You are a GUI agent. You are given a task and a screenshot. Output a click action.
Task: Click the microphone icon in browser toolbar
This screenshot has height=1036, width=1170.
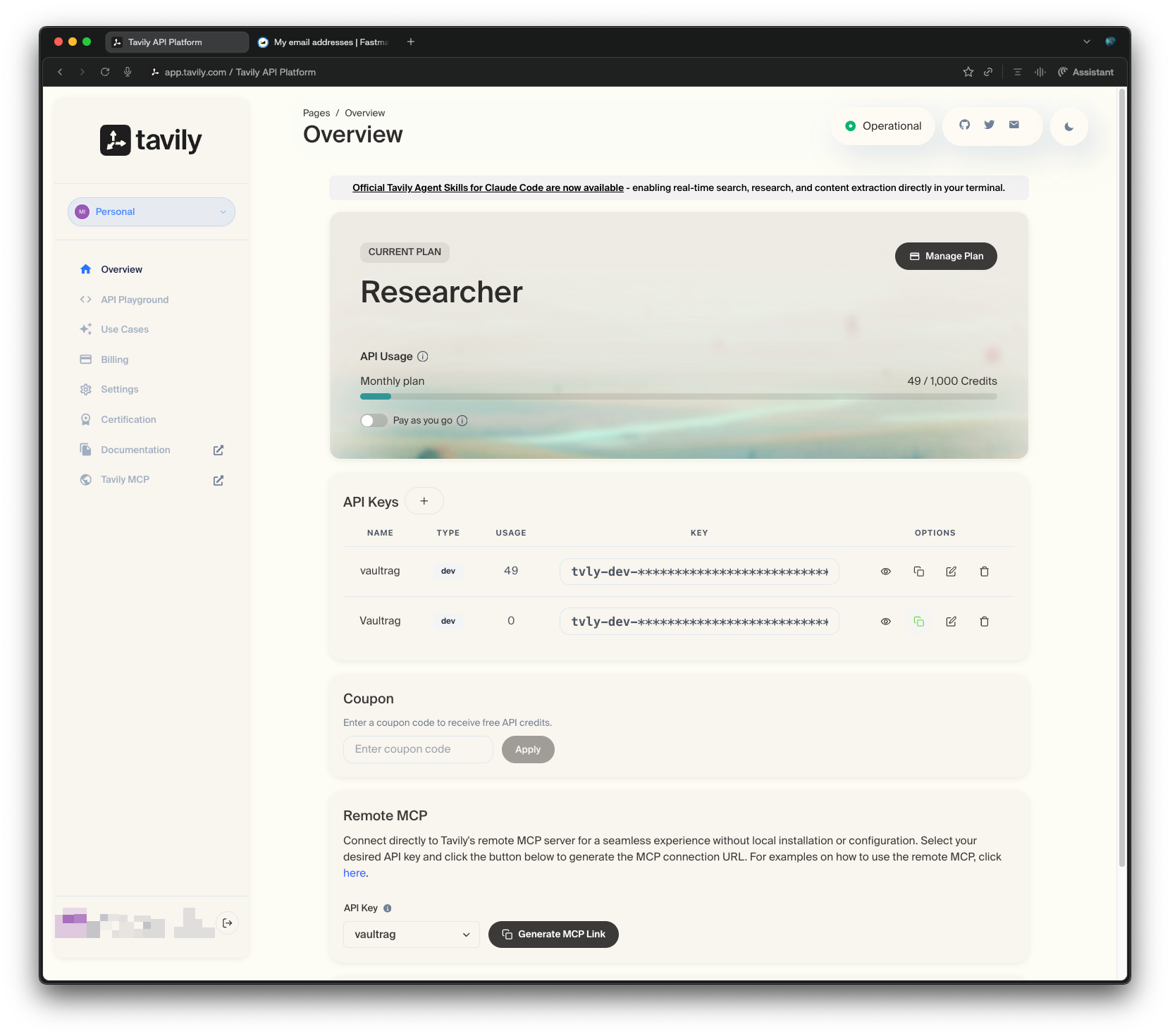pos(128,72)
